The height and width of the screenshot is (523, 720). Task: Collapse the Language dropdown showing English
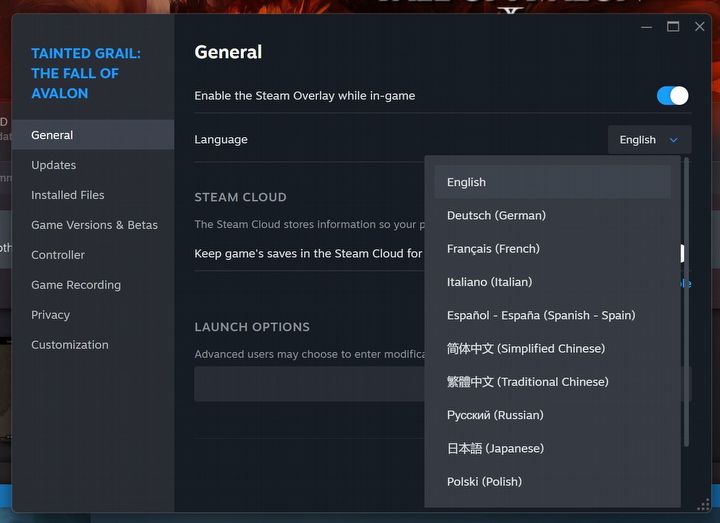click(649, 140)
